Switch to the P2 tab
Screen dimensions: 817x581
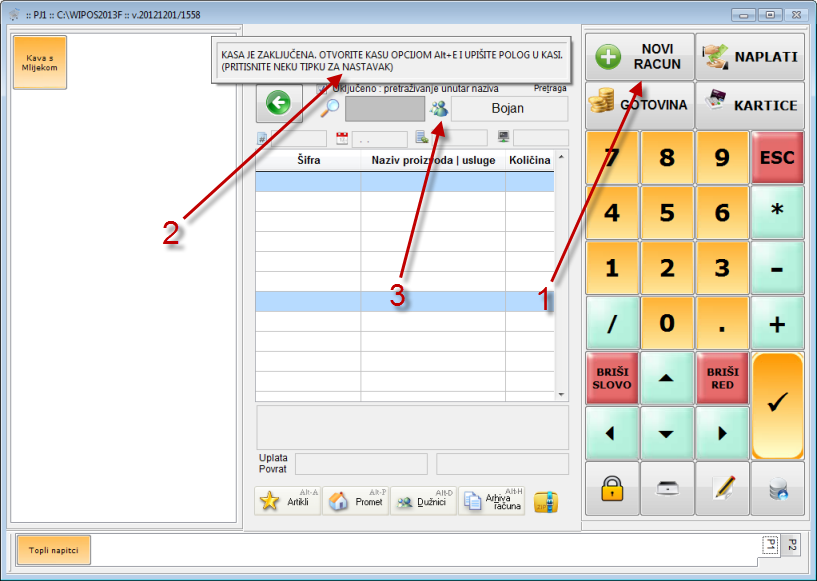791,544
